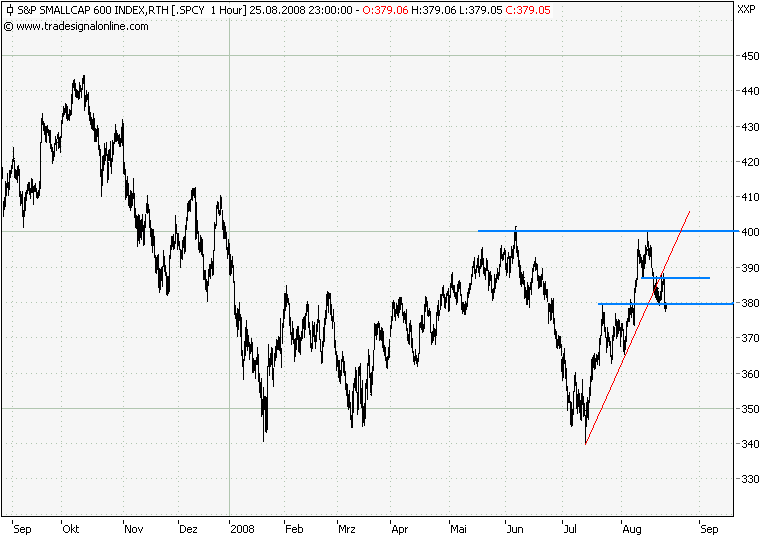Click the 370 price axis label
This screenshot has height=536, width=769.
[750, 338]
